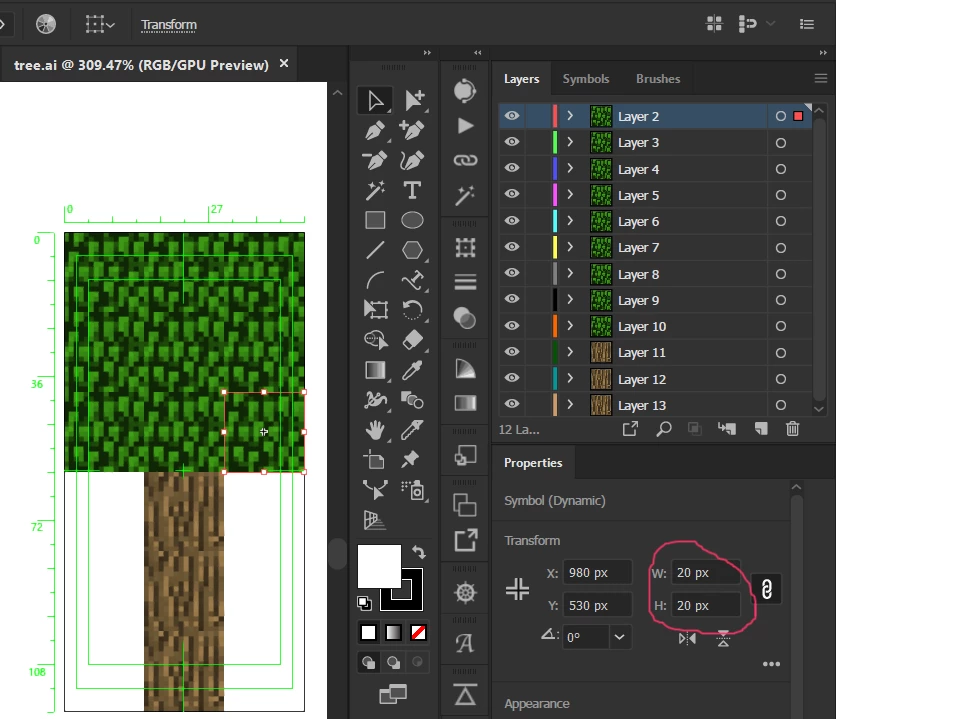
Task: Select the Eyedropper tool
Action: [412, 370]
